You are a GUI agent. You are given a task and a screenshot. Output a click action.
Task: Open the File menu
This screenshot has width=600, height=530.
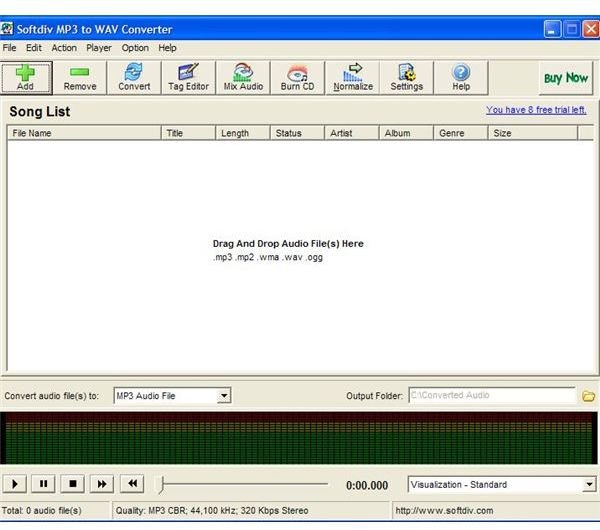pos(10,48)
